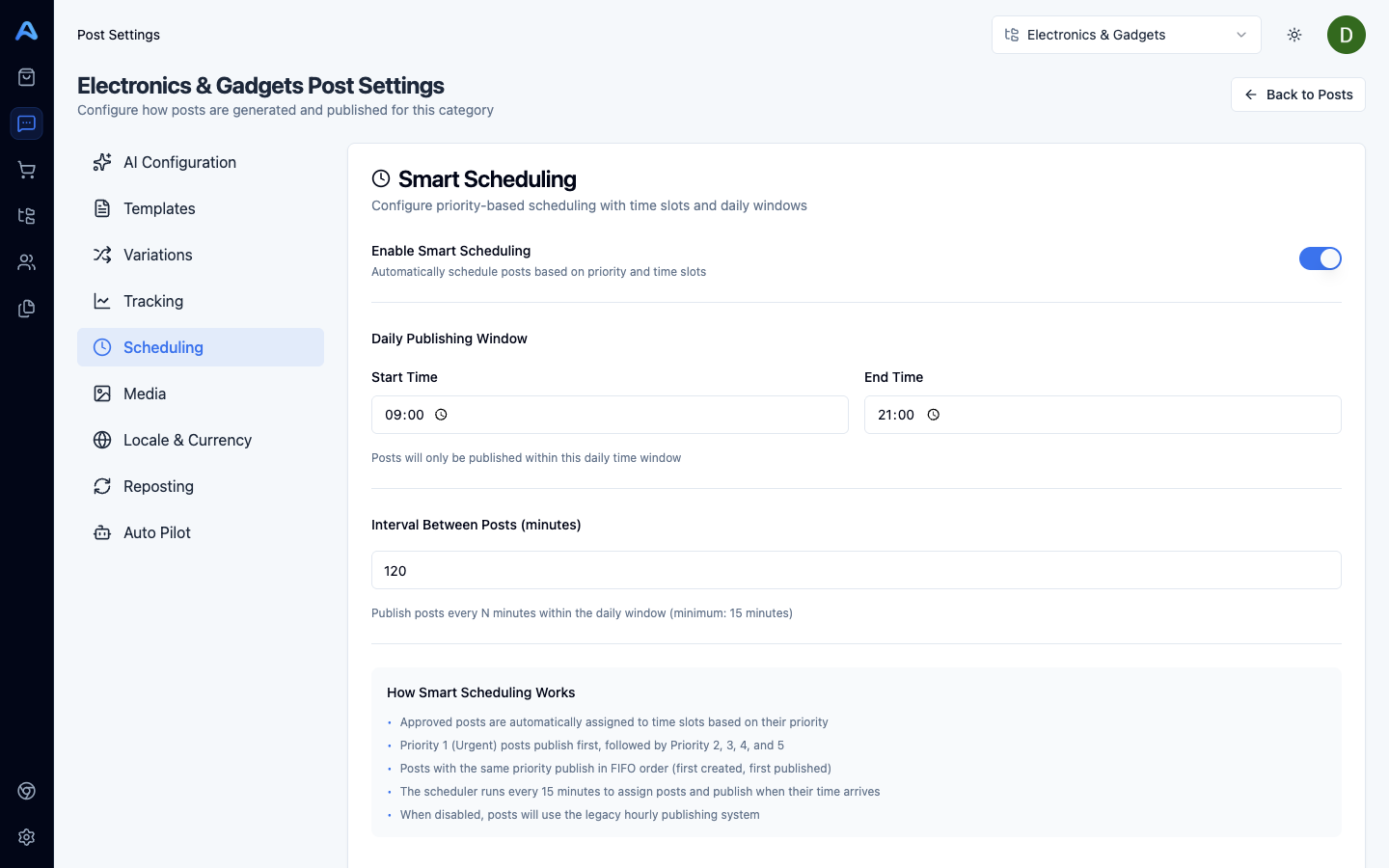1389x868 pixels.
Task: Expand the Electronics & Gadgets category dropdown
Action: click(1126, 35)
